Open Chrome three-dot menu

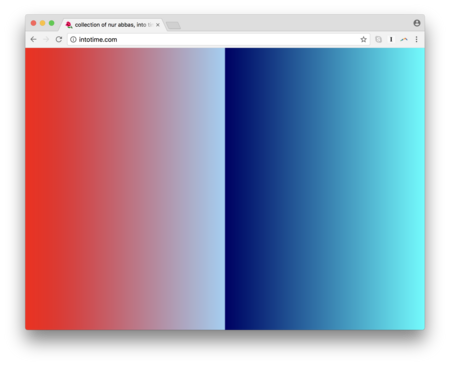(416, 39)
